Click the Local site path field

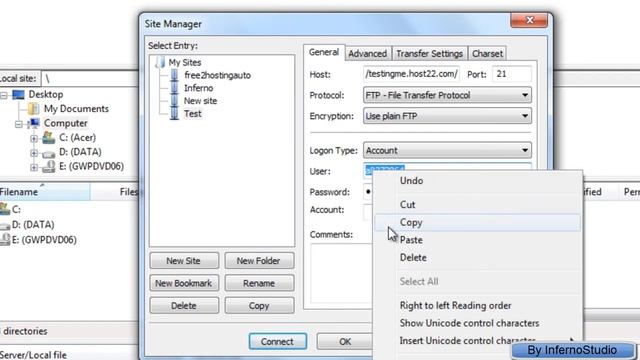90,78
